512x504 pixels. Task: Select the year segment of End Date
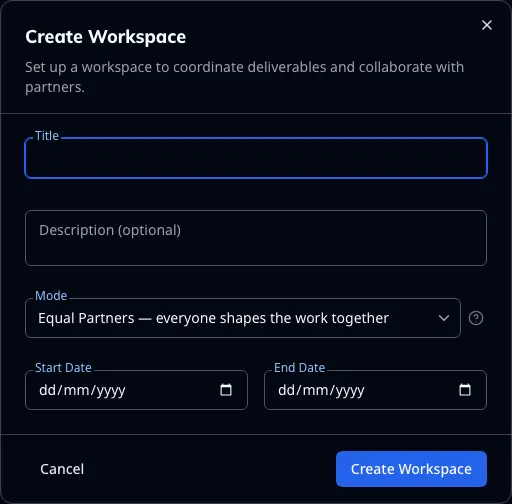coord(350,391)
